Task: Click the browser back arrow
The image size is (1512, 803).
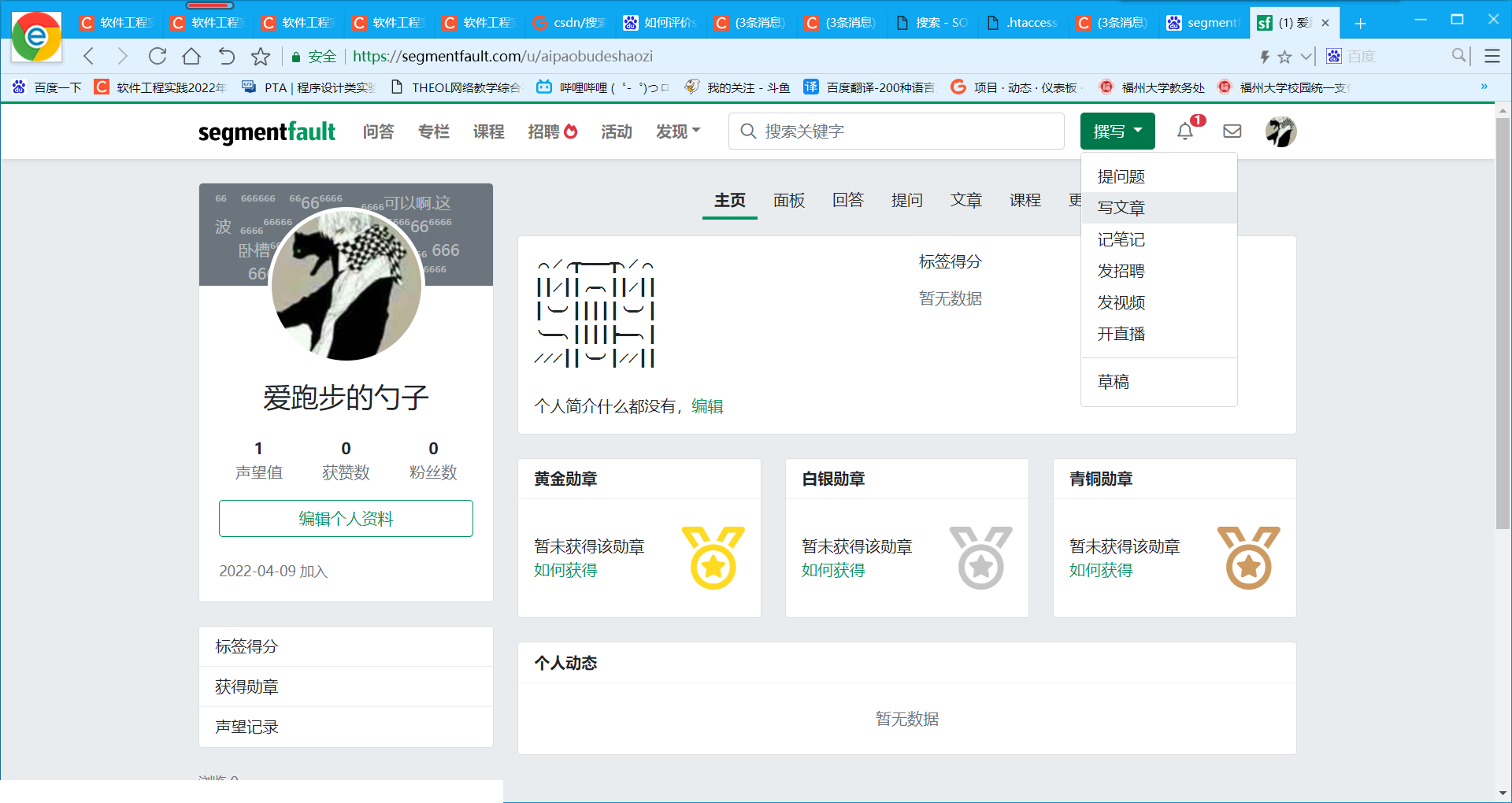Action: click(x=89, y=56)
